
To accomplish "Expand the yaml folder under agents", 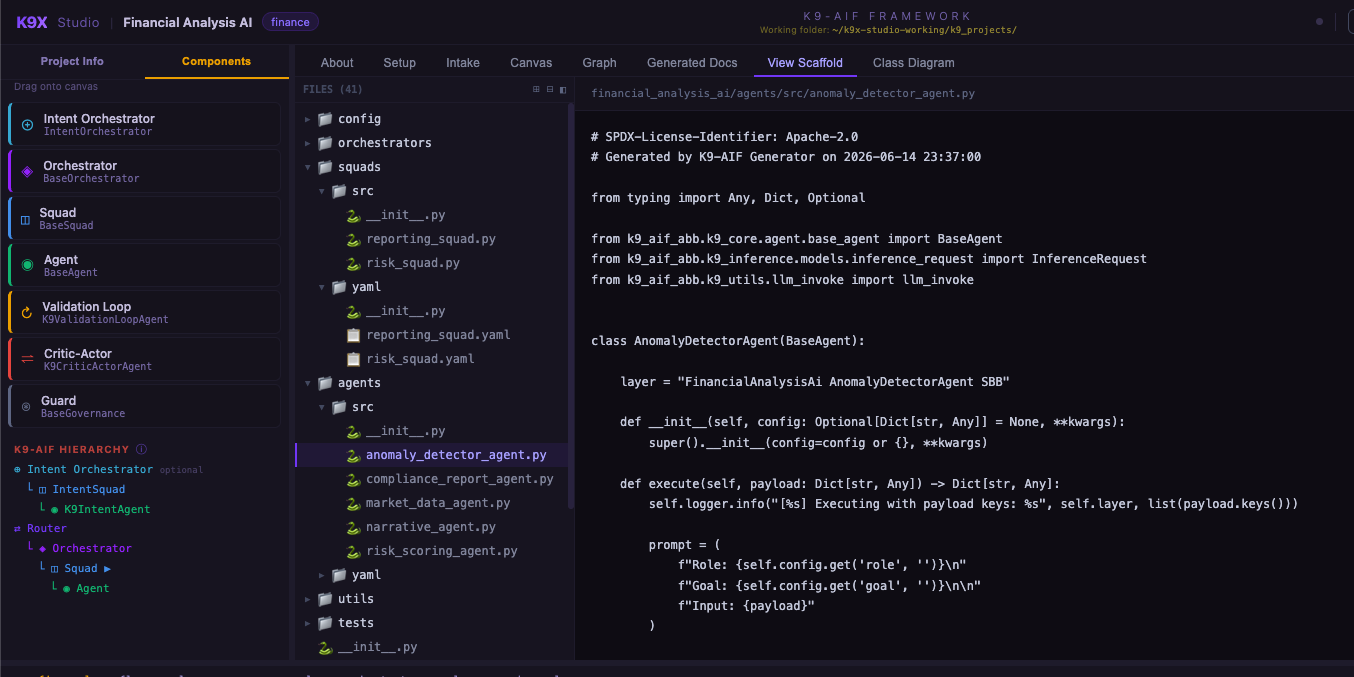I will (322, 575).
